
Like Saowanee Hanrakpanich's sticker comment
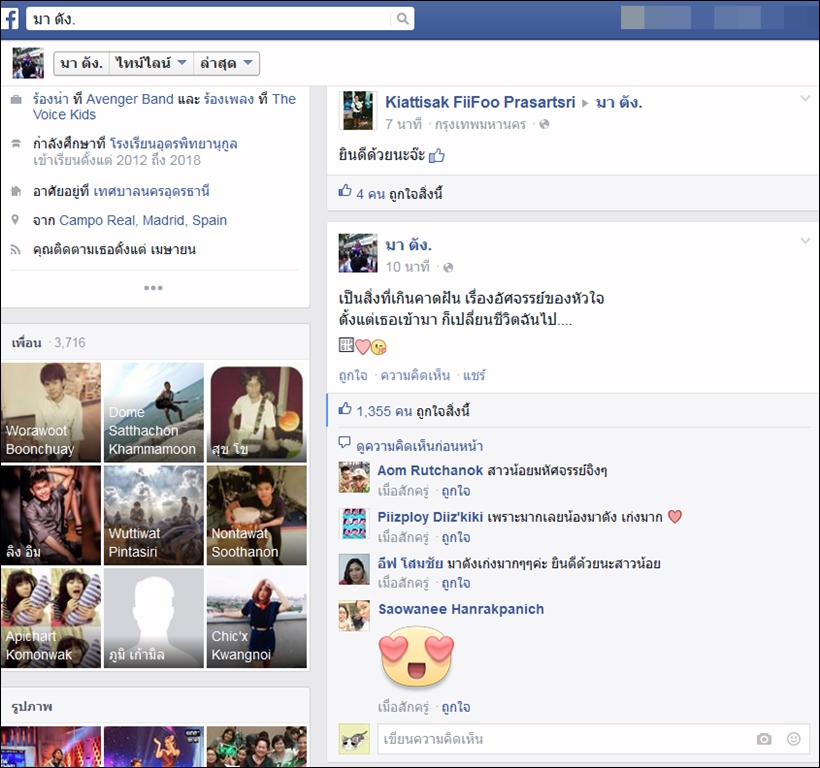(456, 707)
